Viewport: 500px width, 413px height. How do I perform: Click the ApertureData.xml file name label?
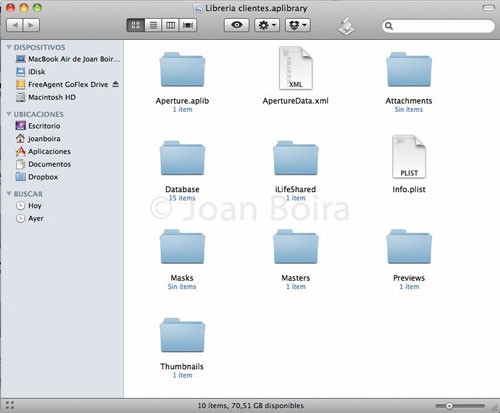coord(296,101)
